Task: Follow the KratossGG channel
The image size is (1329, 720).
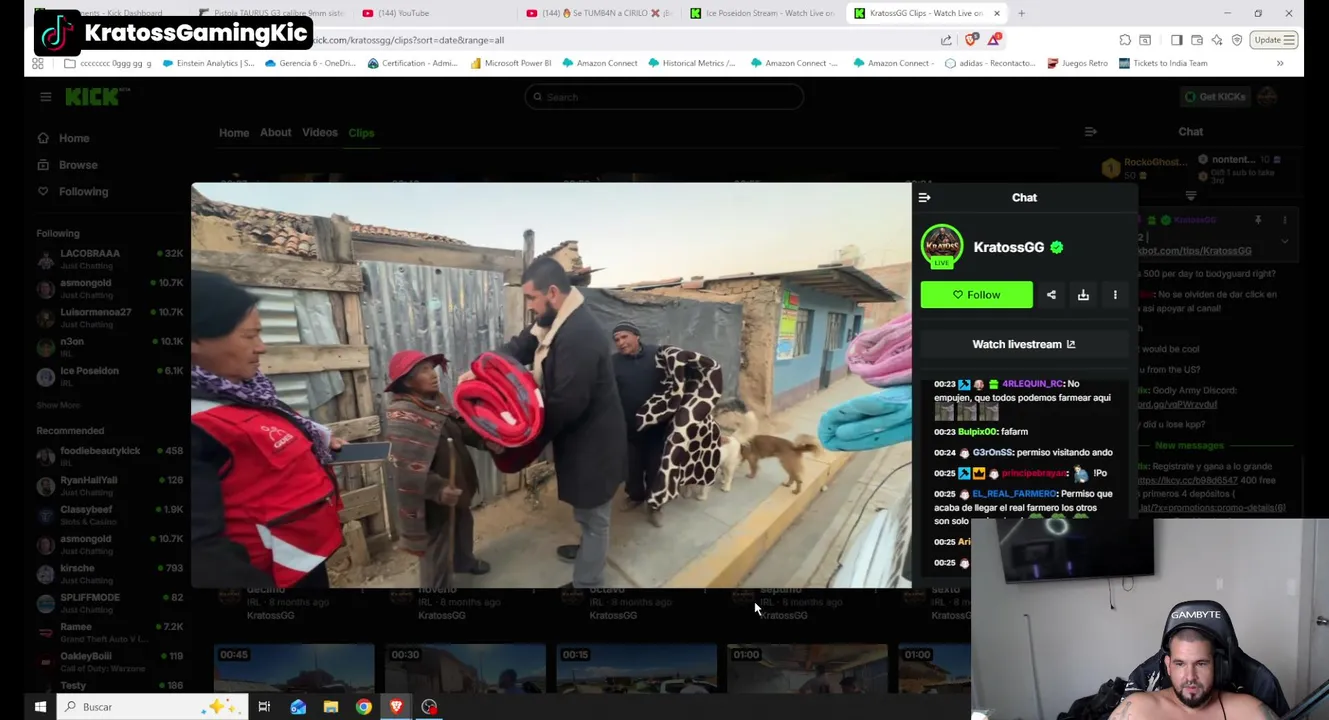Action: [976, 295]
